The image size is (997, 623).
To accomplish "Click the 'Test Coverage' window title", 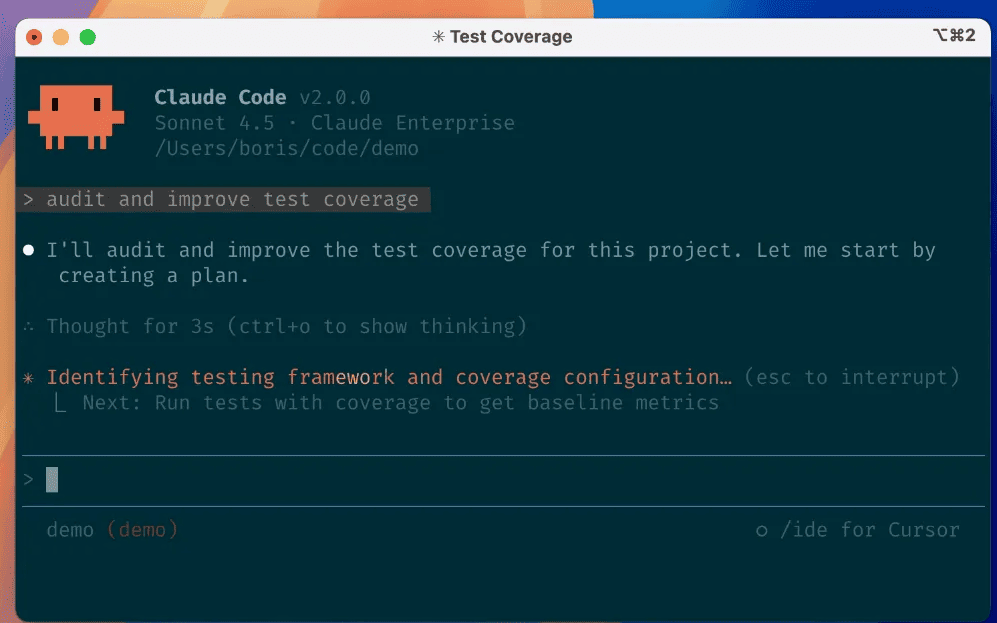I will point(510,37).
